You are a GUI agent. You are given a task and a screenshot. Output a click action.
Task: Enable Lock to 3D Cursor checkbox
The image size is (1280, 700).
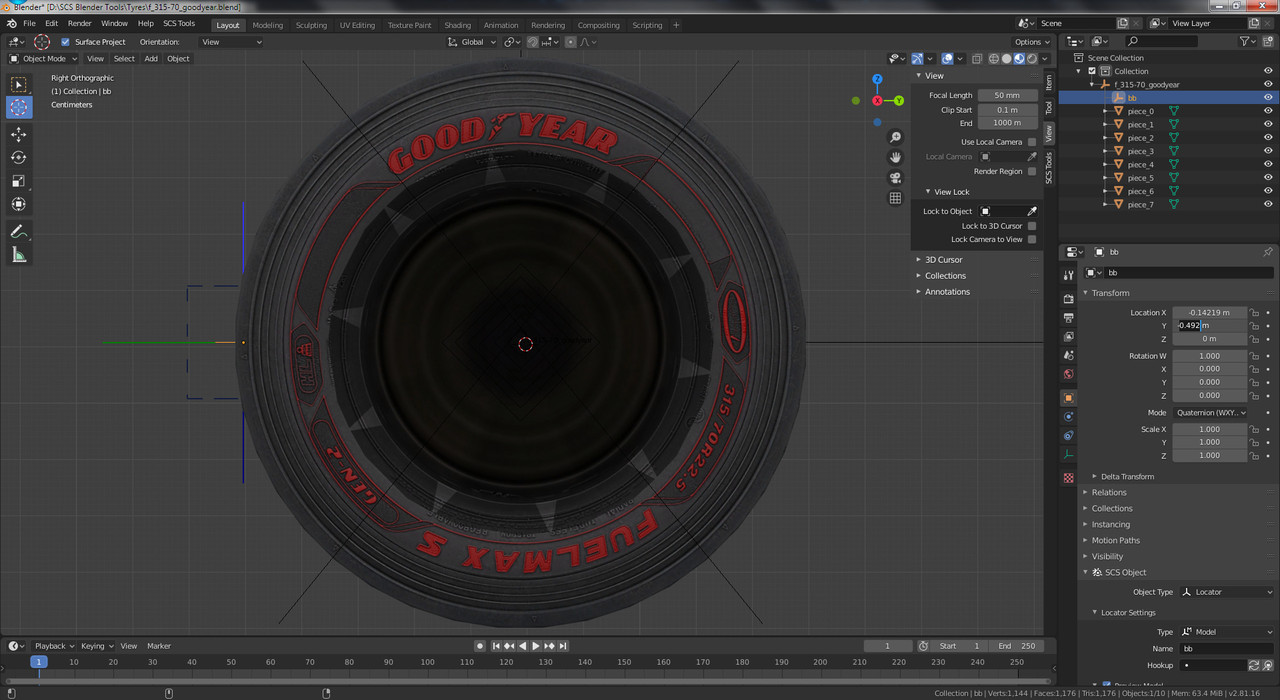pos(1032,226)
